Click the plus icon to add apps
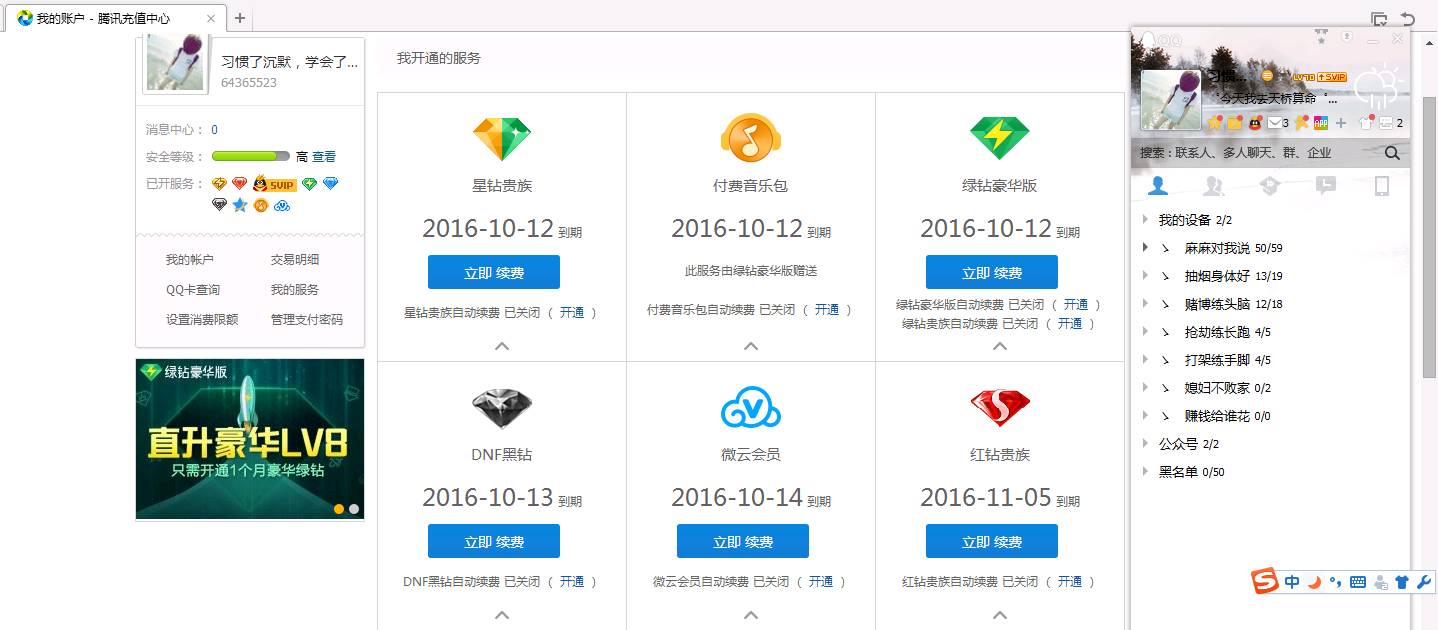Screen dimensions: 1438x630 1341,123
